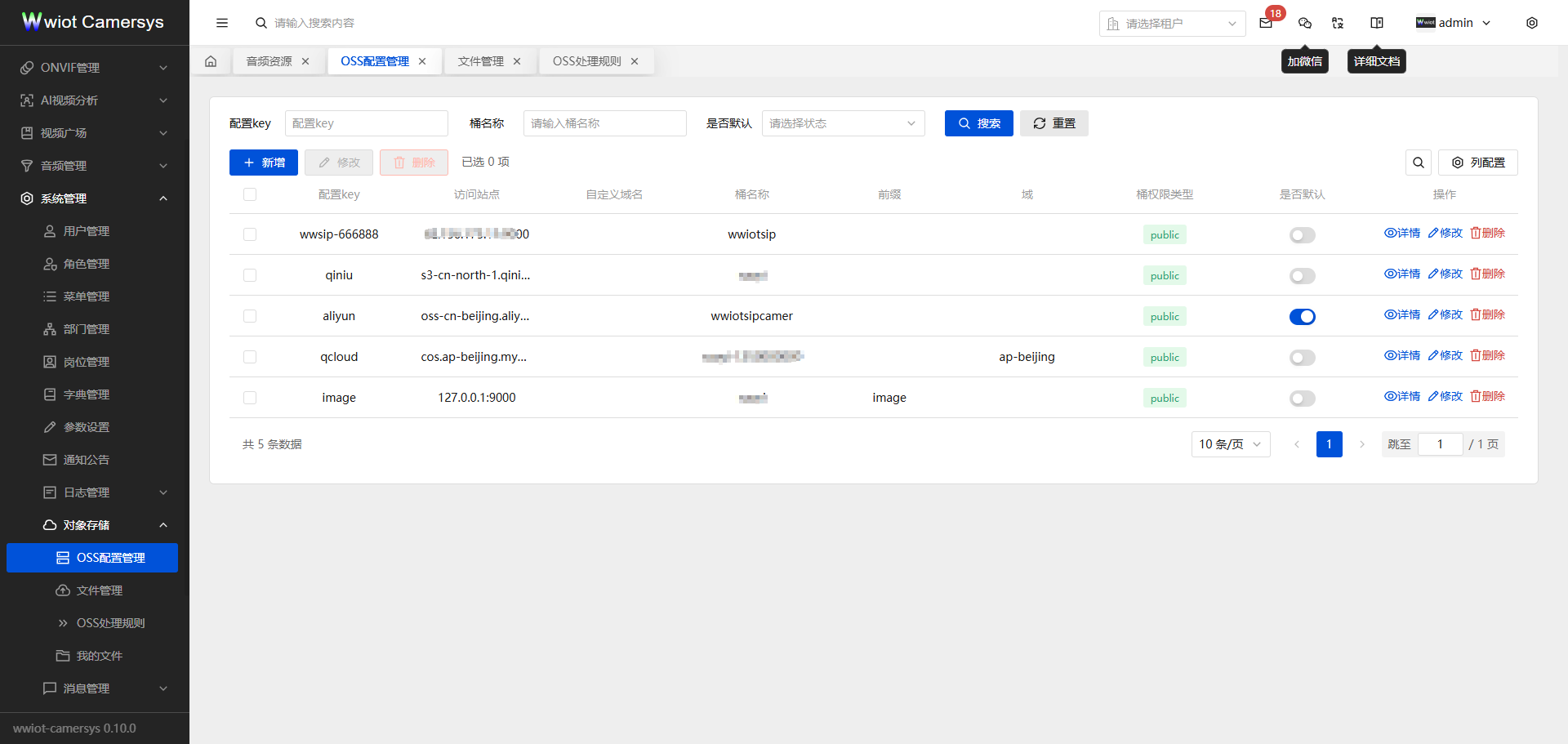
Task: Click the 我的文件 folder icon in sidebar
Action: pyautogui.click(x=64, y=655)
